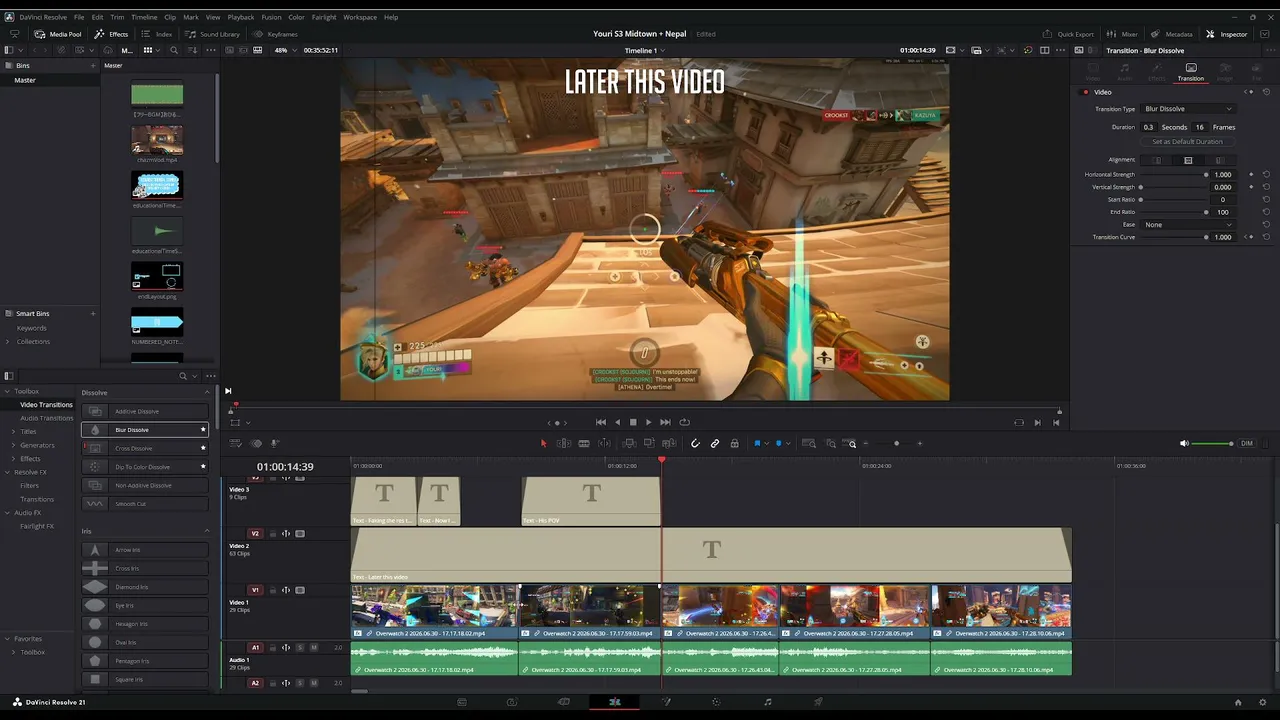Open the Metadata panel
The image size is (1280, 720).
[x=1172, y=34]
